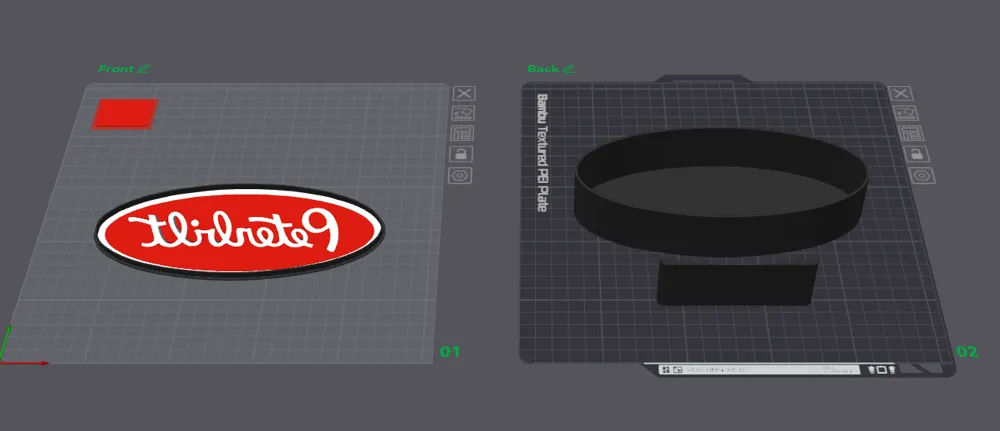Screen dimensions: 1000x431
Task: Click the Bambu Textured PEI Plate label
Action: coord(543,153)
